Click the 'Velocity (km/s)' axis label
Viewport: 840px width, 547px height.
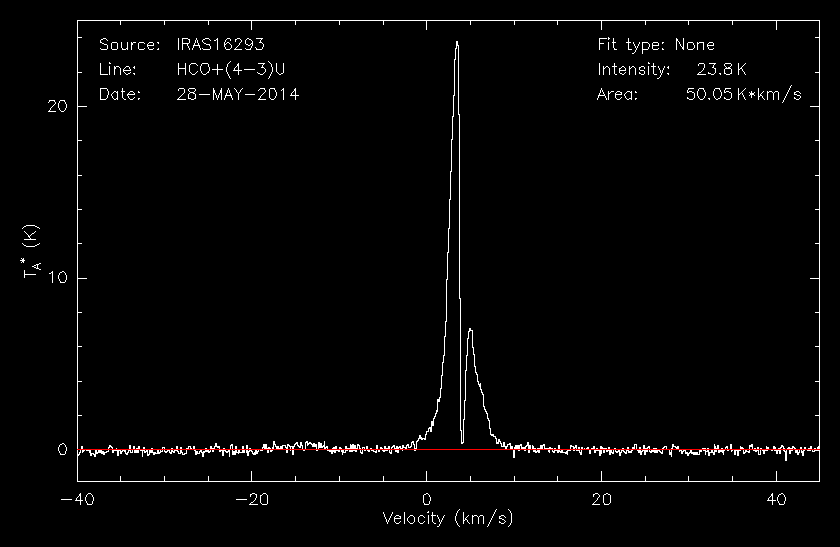448,519
